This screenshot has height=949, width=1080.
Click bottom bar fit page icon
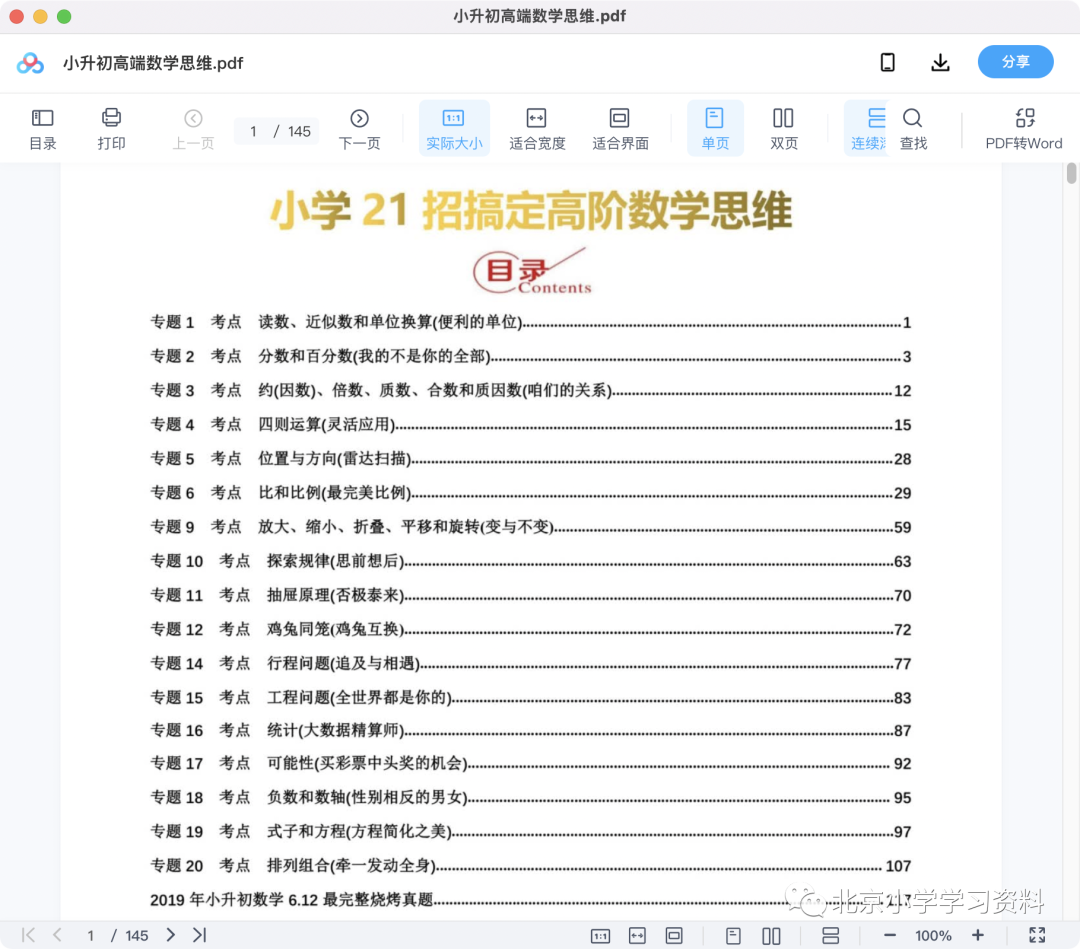[x=674, y=935]
